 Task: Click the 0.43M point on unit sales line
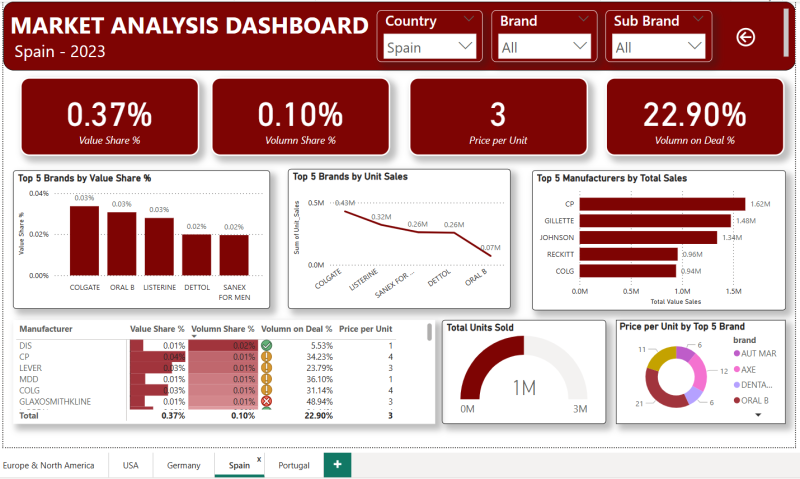(x=345, y=211)
